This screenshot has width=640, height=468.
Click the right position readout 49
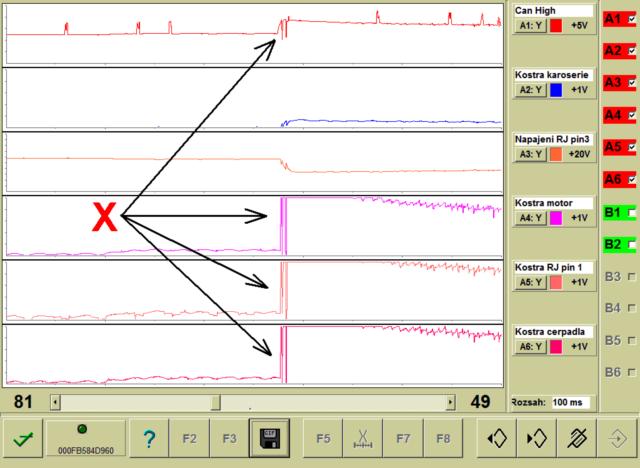(480, 402)
